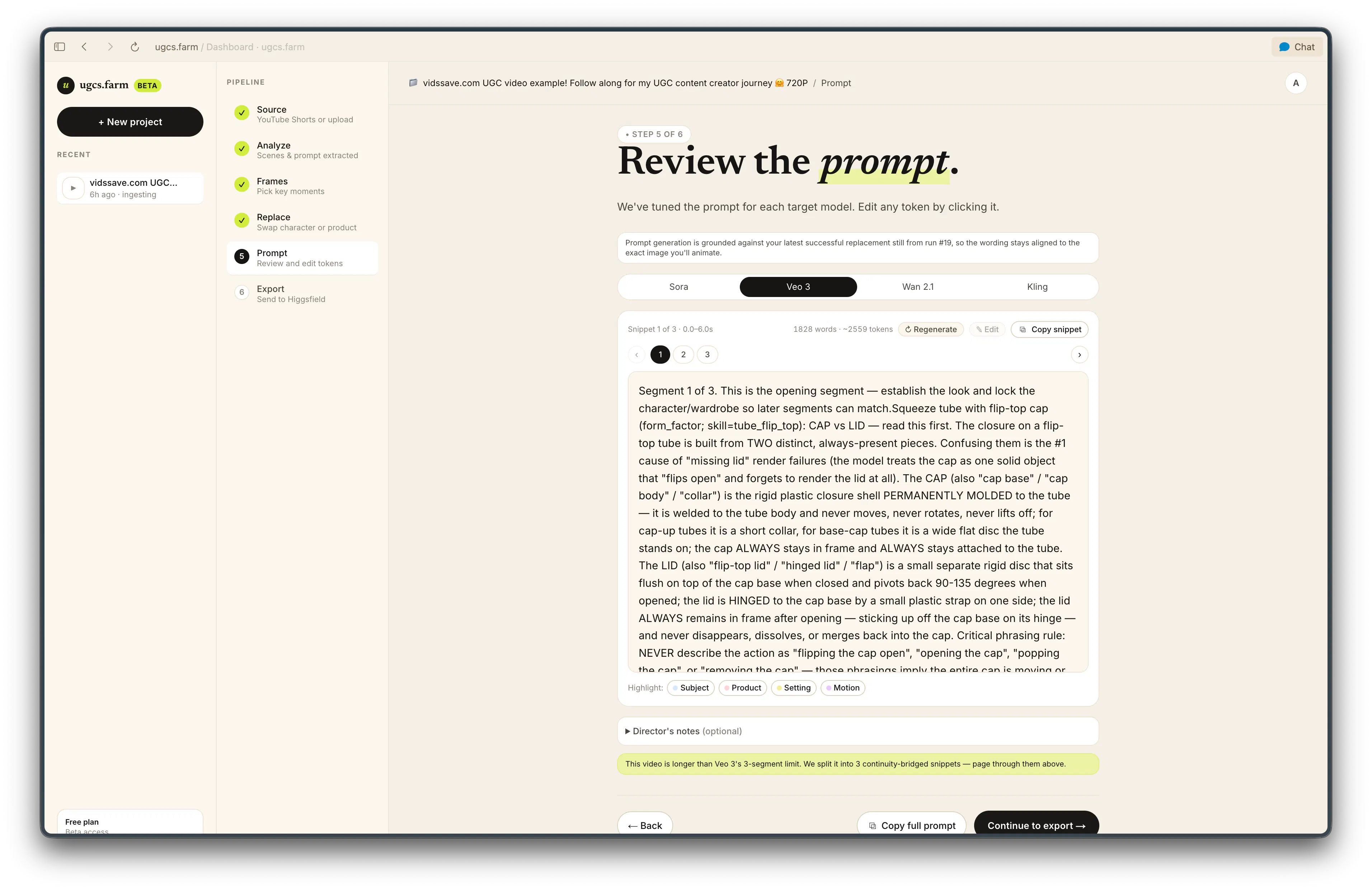Screen dimensions: 1372x891
Task: Click the step 6 number badge
Action: pos(241,292)
